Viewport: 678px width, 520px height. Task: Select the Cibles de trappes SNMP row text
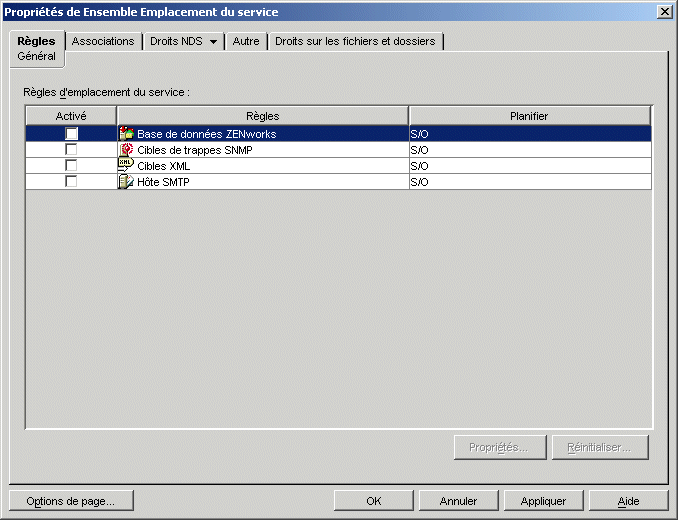click(x=195, y=150)
